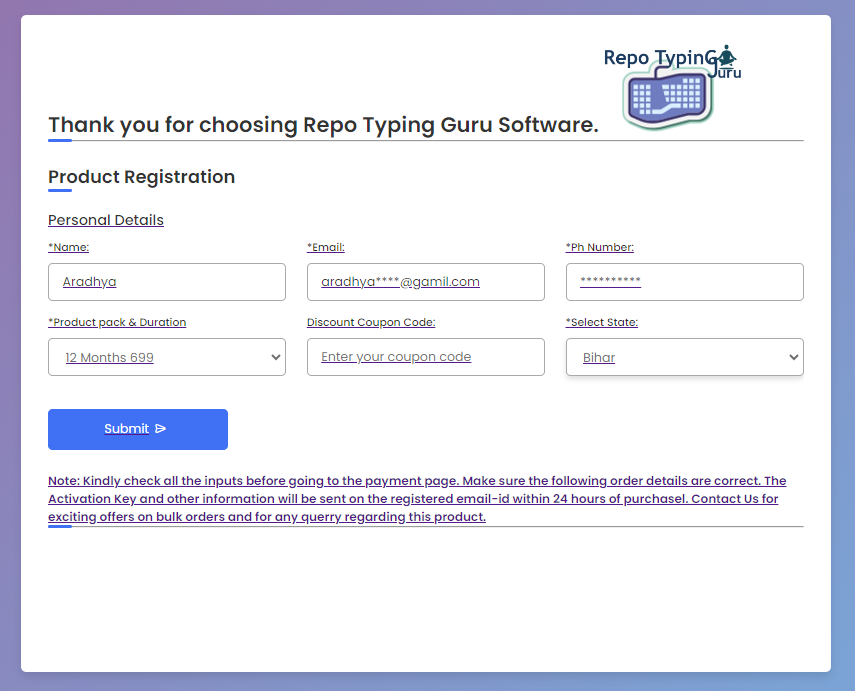
Task: Expand the Select State dropdown showing Bihar
Action: coord(684,357)
